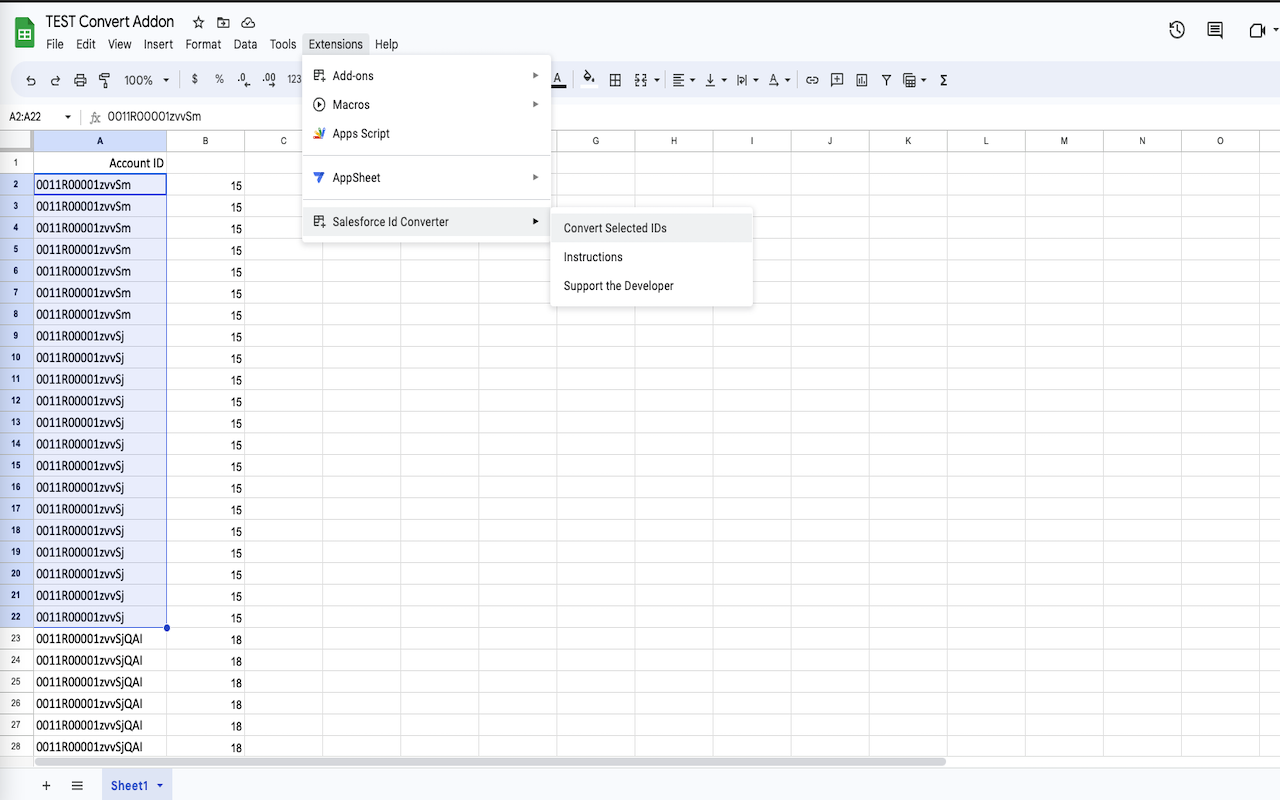Click the horizontal scrollbar
The image size is (1280, 800).
coord(490,762)
